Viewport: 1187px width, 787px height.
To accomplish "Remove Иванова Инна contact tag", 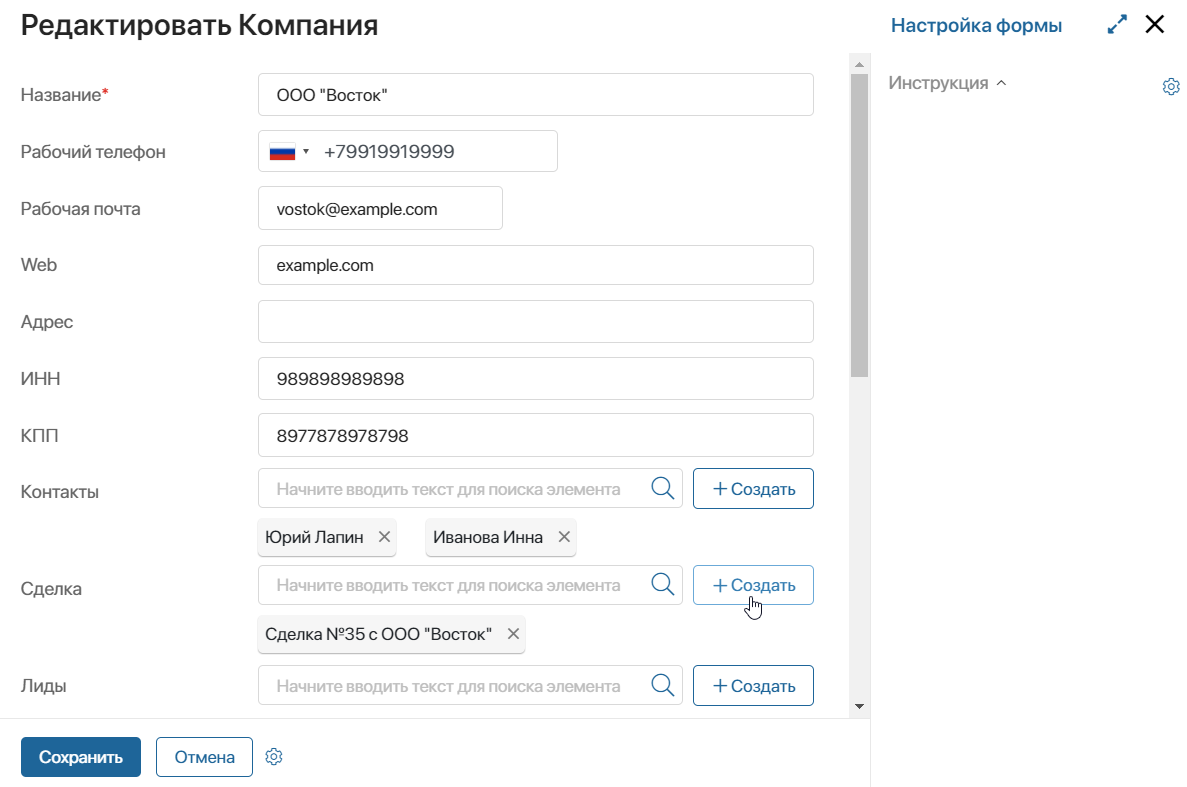I will pyautogui.click(x=564, y=537).
